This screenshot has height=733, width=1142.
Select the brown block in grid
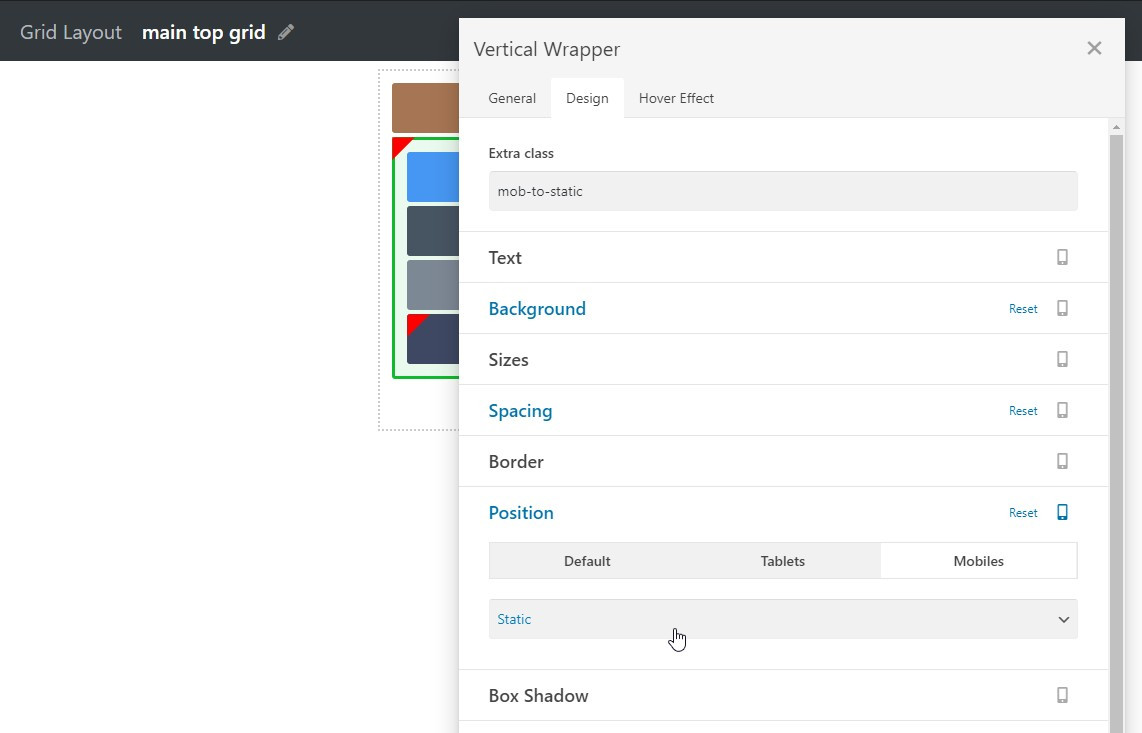pyautogui.click(x=425, y=108)
